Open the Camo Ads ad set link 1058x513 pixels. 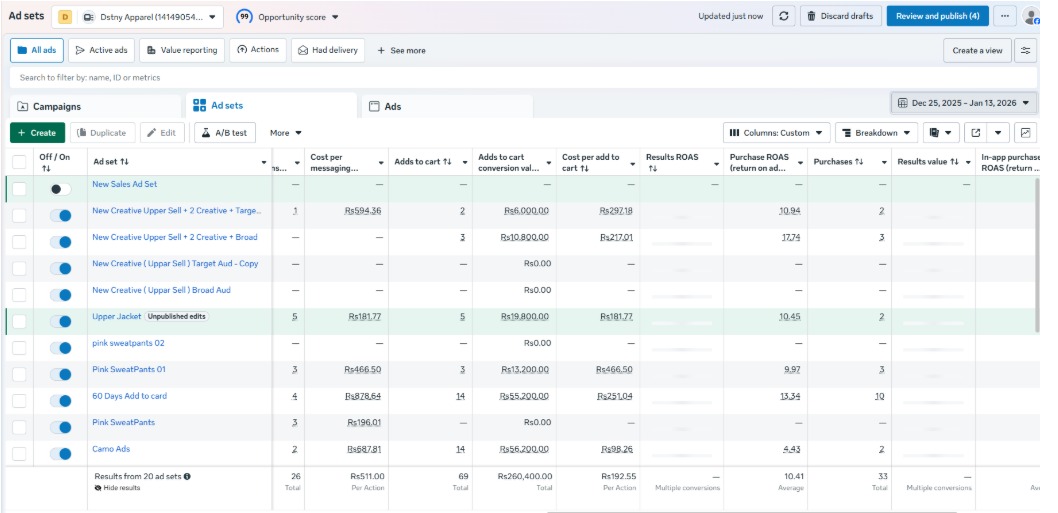click(x=111, y=449)
